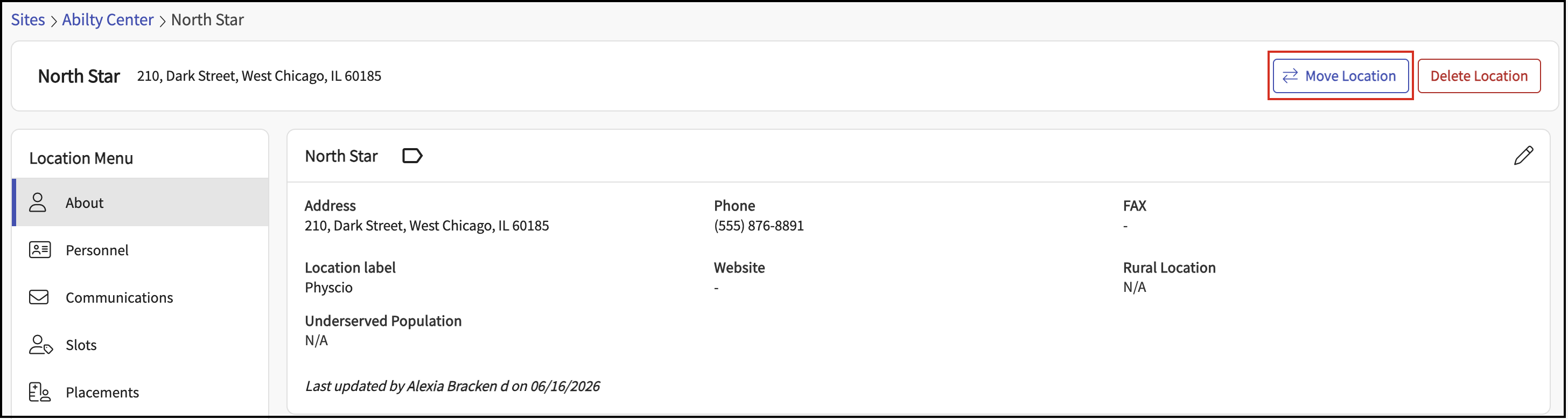
Task: Click the Communications envelope icon
Action: (39, 297)
